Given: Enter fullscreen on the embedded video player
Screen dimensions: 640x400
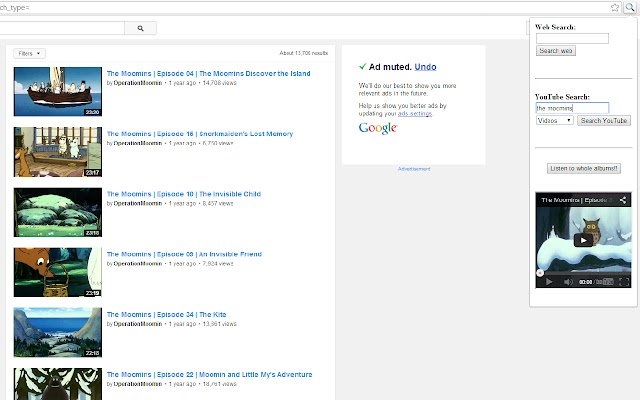Looking at the screenshot, I should (x=624, y=282).
